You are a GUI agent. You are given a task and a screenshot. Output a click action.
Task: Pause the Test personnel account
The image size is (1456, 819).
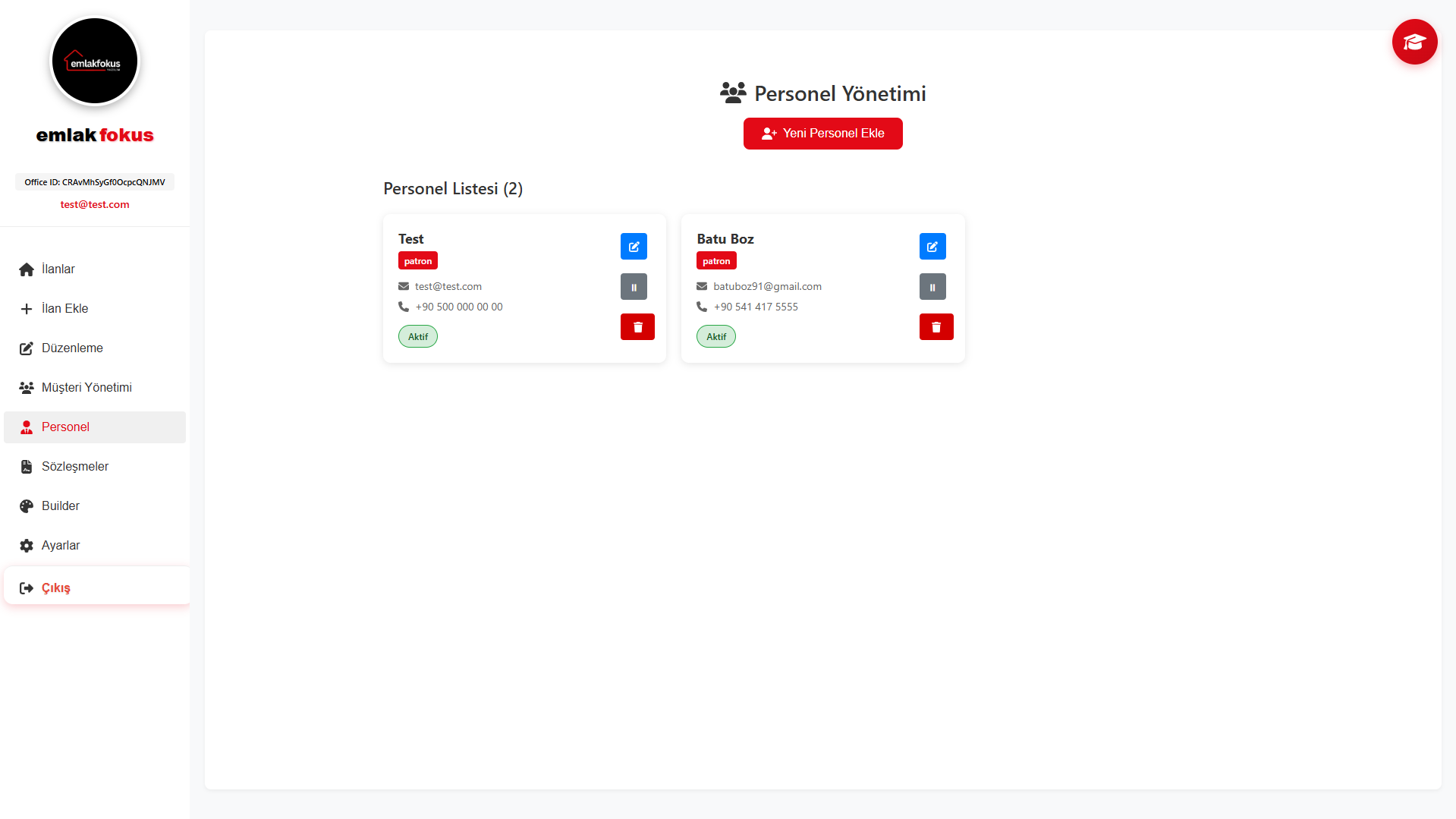point(634,287)
